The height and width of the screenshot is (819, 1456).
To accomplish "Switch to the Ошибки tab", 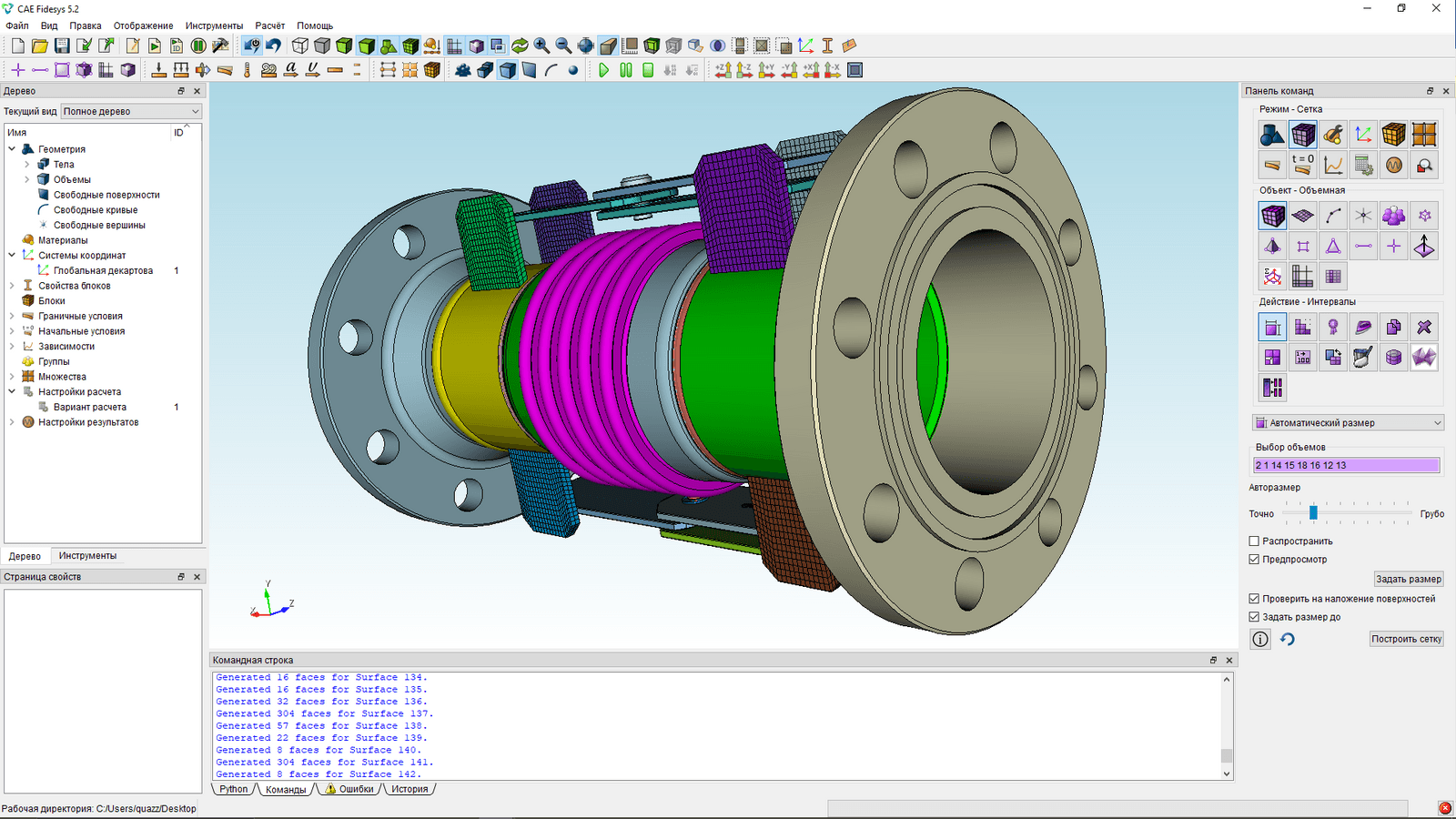I will pos(349,789).
